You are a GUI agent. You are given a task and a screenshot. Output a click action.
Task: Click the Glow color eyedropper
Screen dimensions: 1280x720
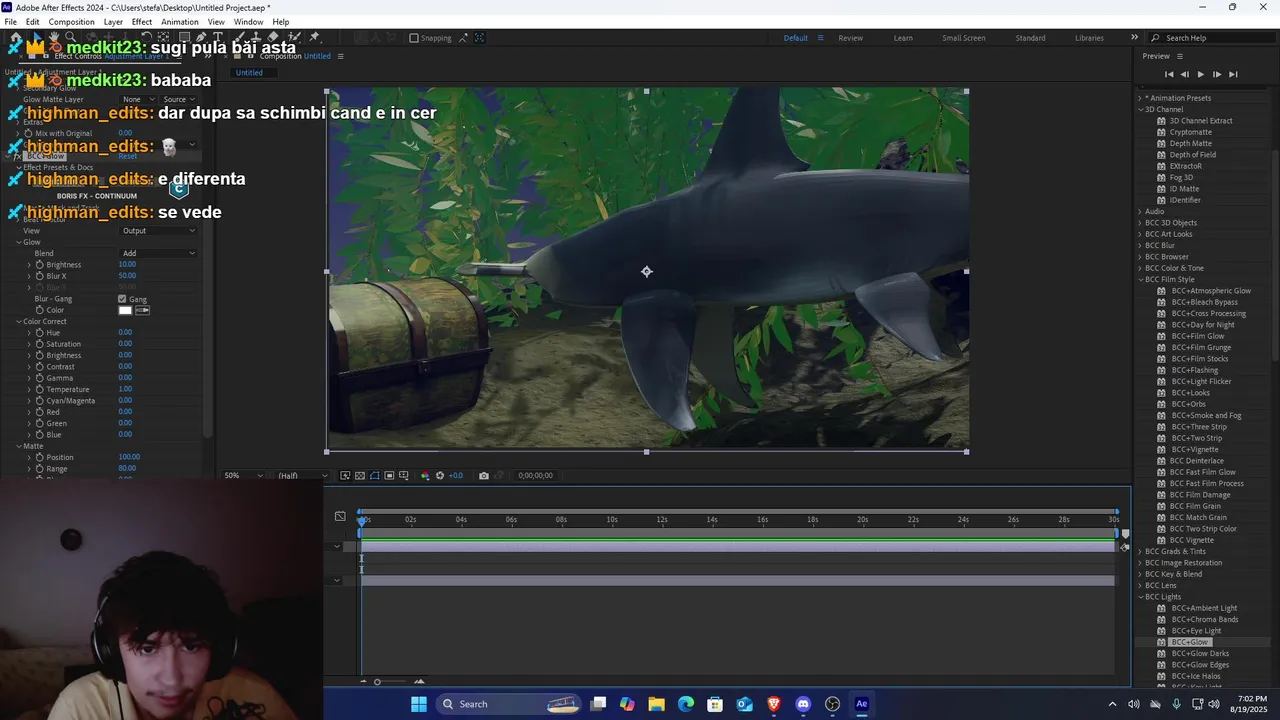click(x=143, y=310)
